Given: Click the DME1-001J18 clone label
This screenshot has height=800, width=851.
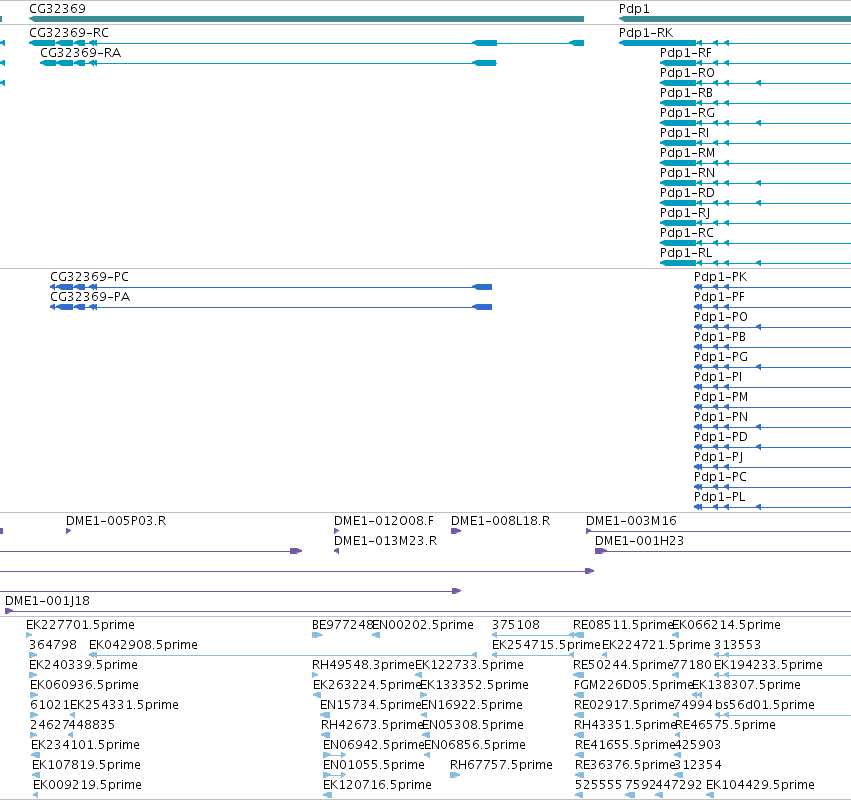Looking at the screenshot, I should tap(47, 601).
